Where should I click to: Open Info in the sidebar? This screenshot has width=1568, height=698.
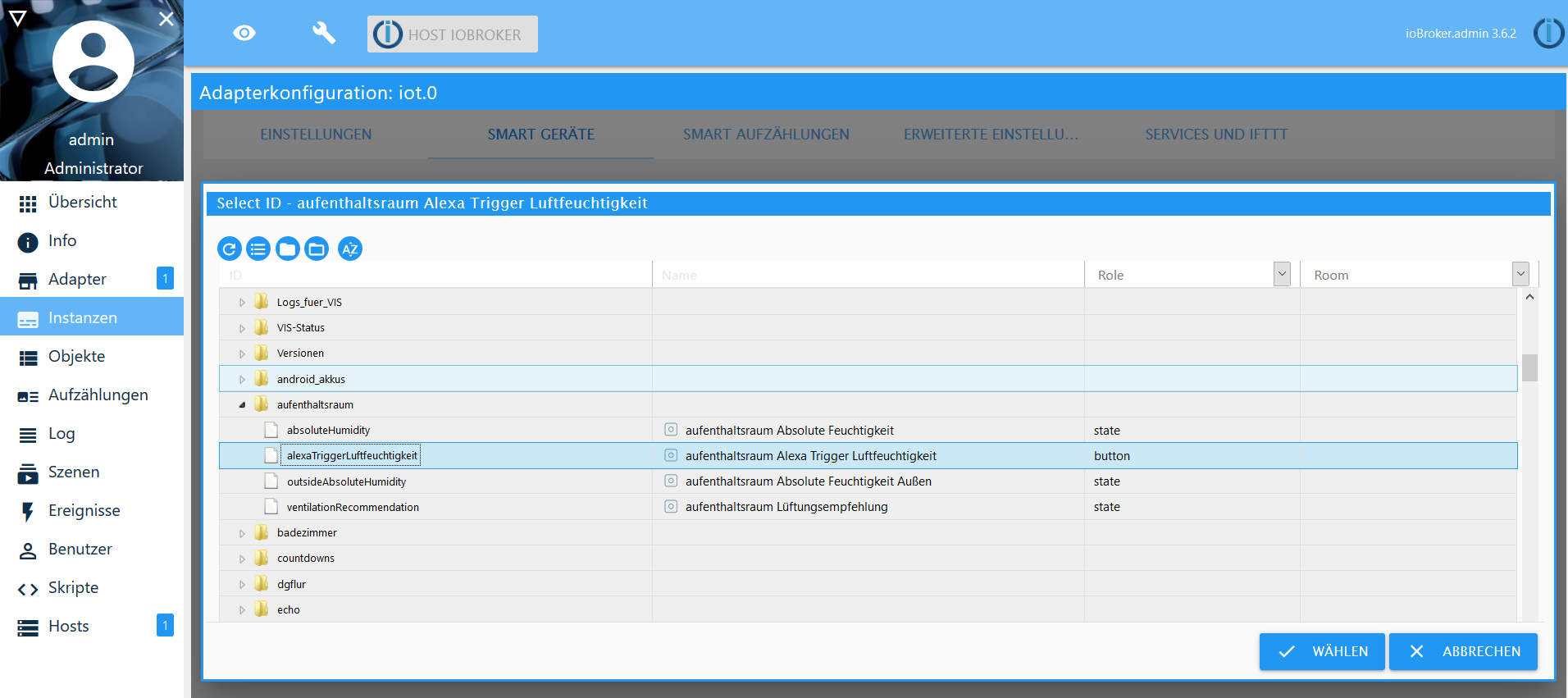coord(92,240)
